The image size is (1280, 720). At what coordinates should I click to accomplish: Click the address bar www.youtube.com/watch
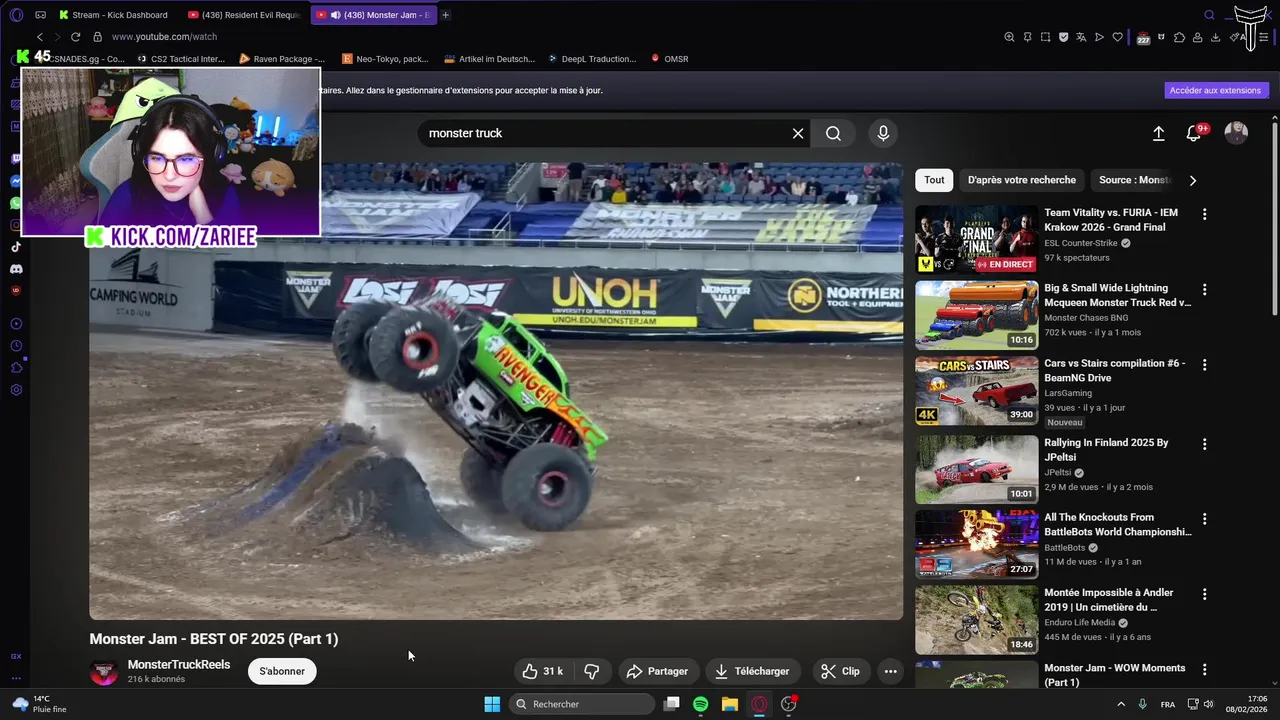[x=164, y=37]
